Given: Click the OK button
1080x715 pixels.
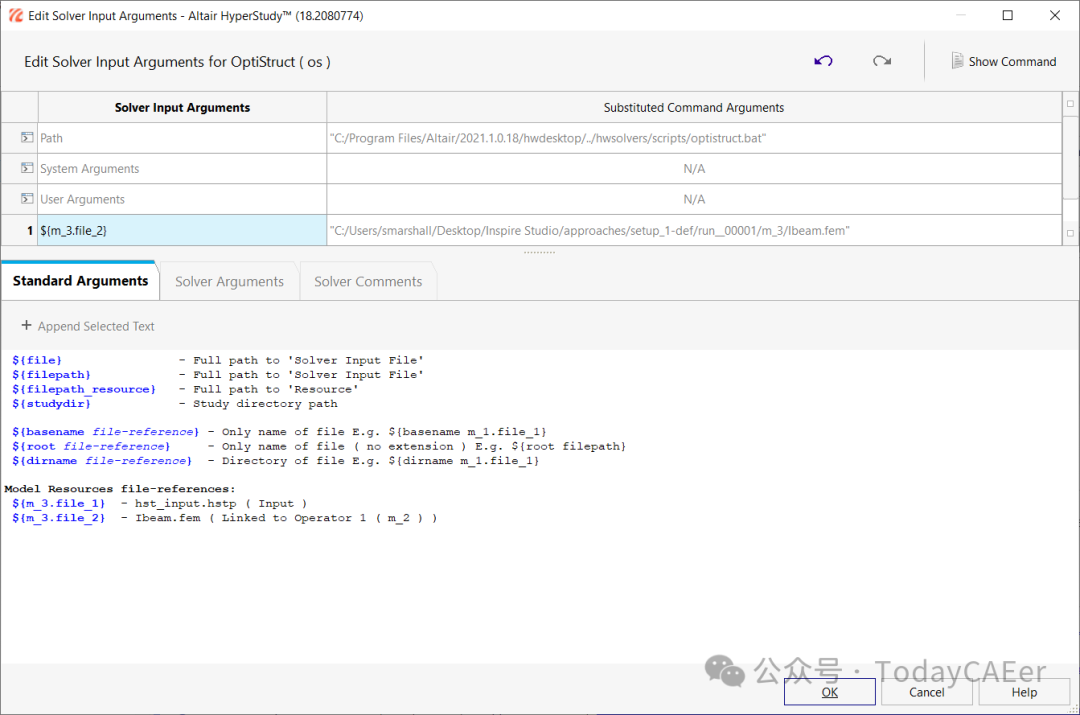Looking at the screenshot, I should pos(829,692).
